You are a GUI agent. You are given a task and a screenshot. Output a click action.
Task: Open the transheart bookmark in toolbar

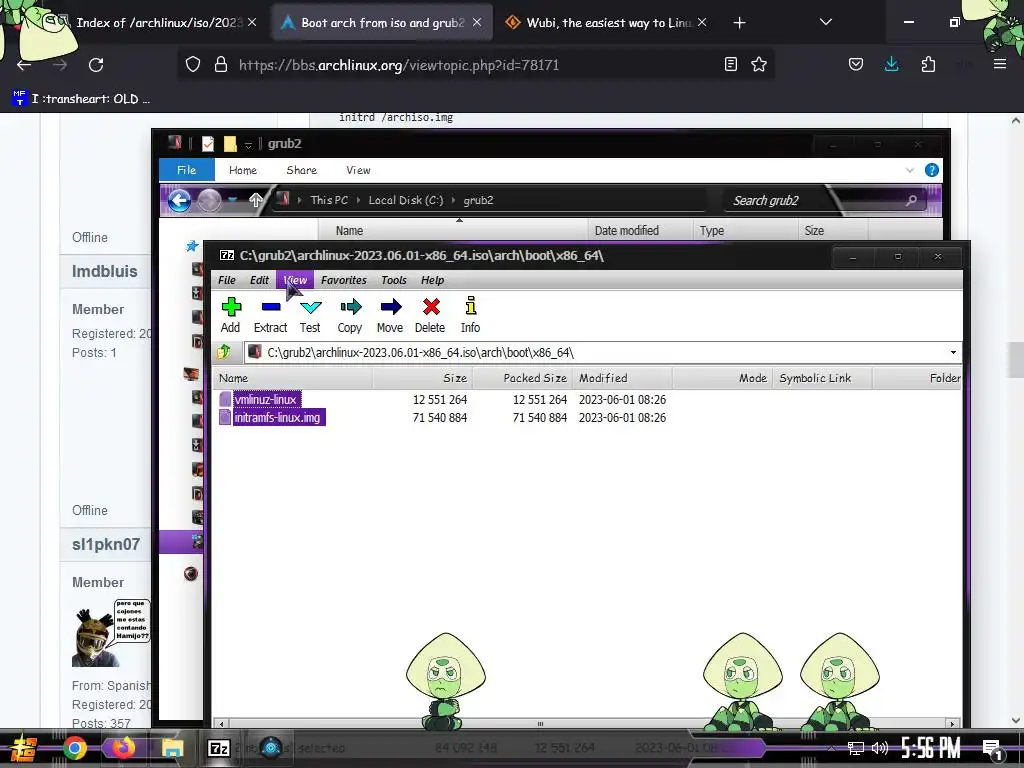point(82,99)
